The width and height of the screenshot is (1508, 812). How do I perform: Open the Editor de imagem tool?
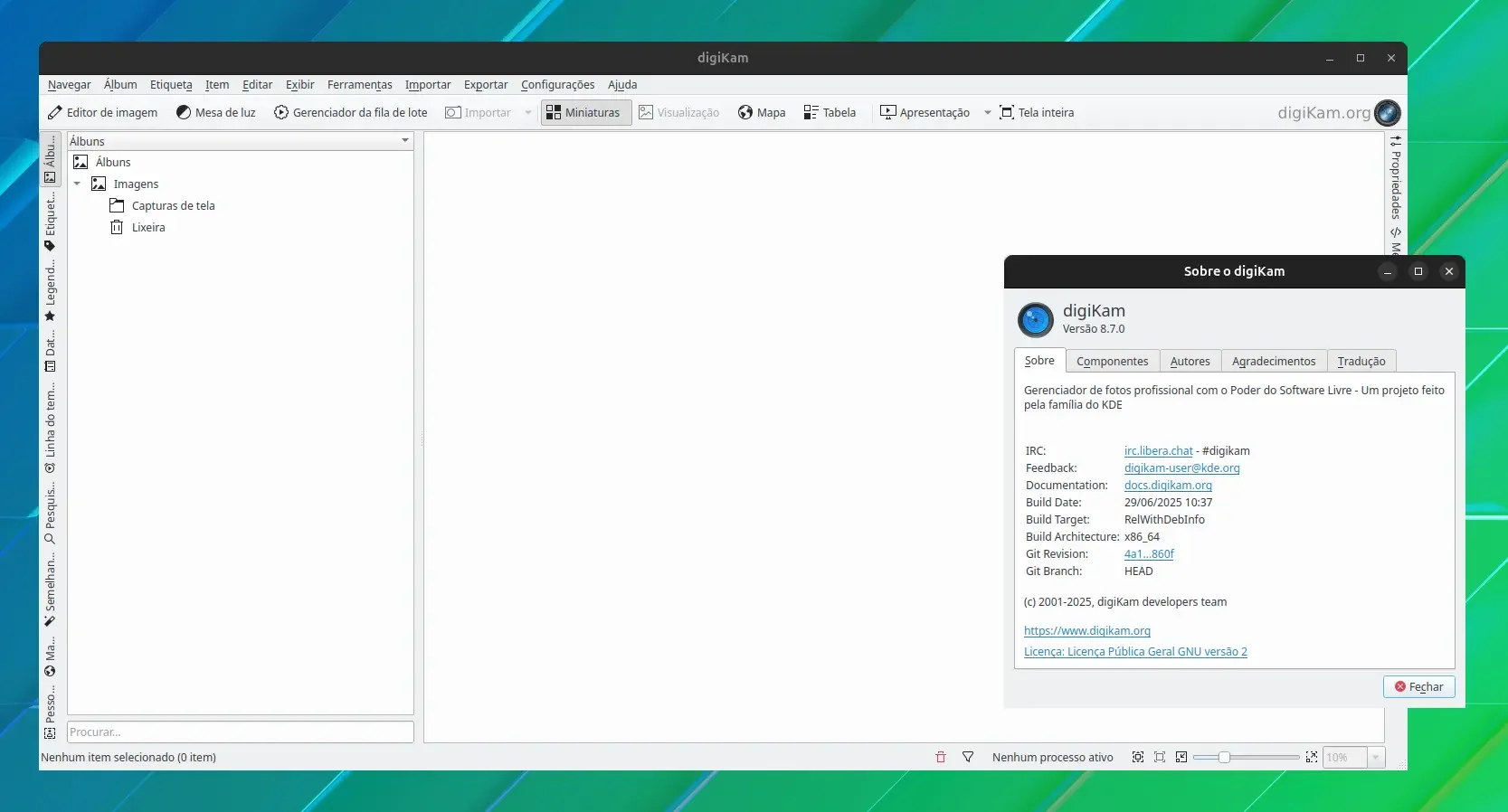[x=102, y=113]
